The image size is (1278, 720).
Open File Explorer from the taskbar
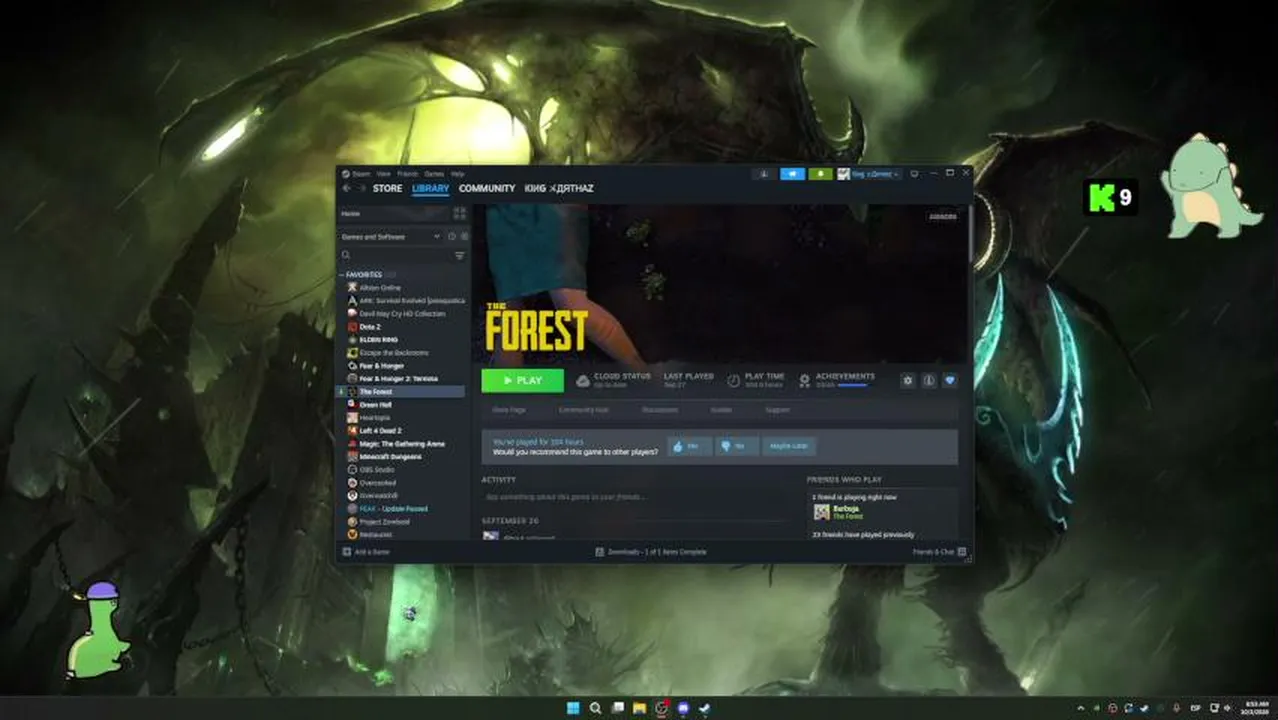point(639,708)
